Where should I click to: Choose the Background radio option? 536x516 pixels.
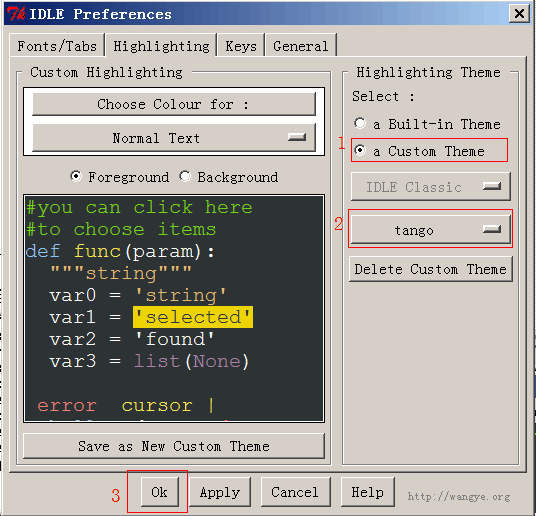click(x=185, y=176)
